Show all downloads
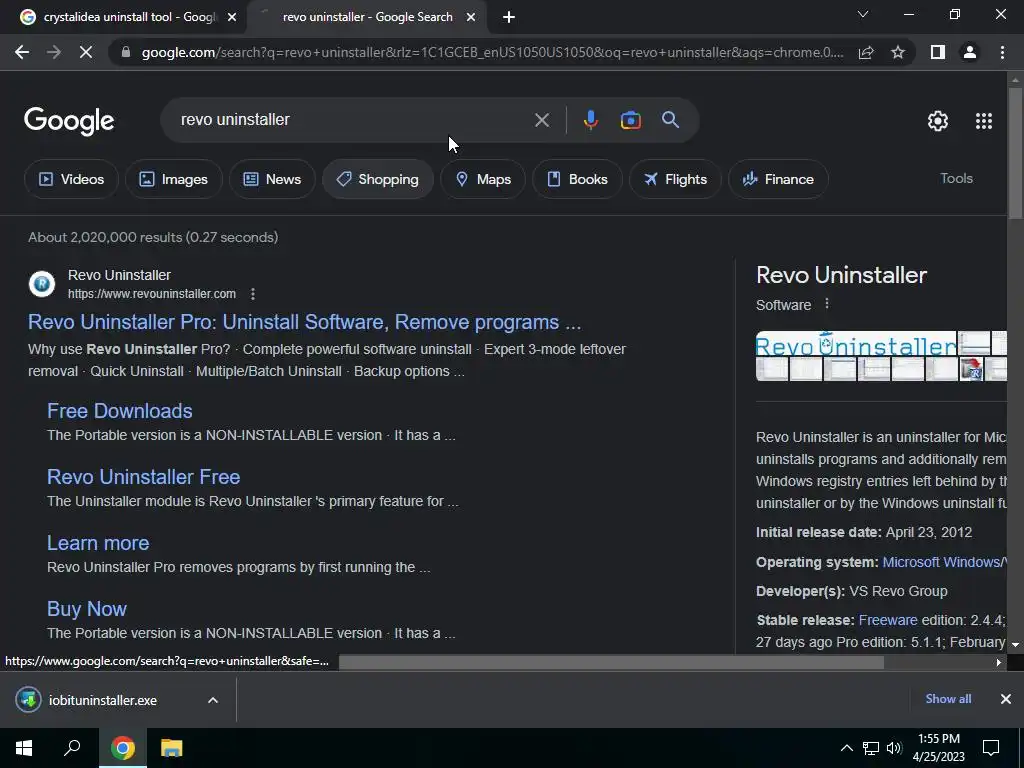Screen dimensions: 1024x768 click(x=948, y=699)
